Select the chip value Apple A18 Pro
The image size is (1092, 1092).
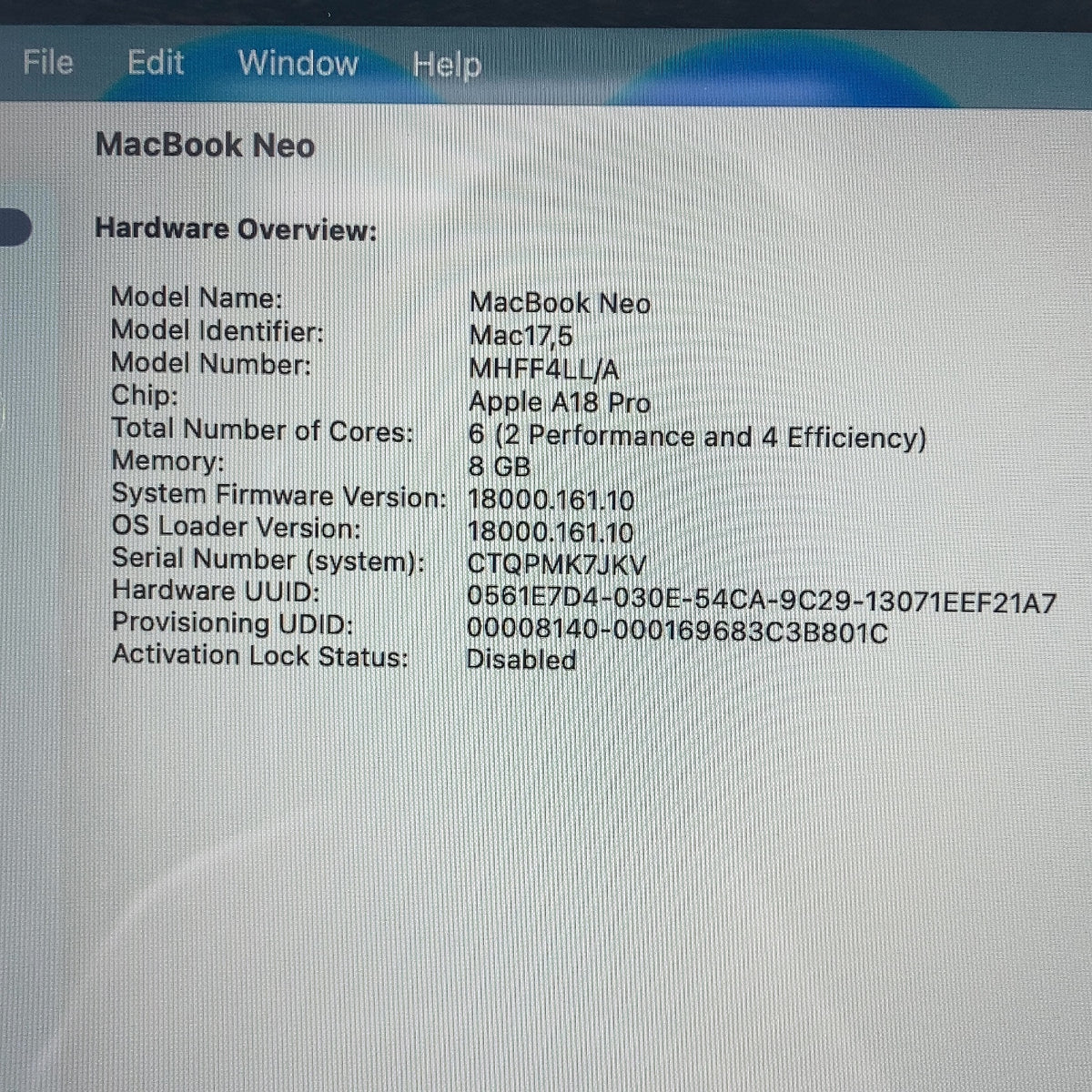pyautogui.click(x=560, y=402)
